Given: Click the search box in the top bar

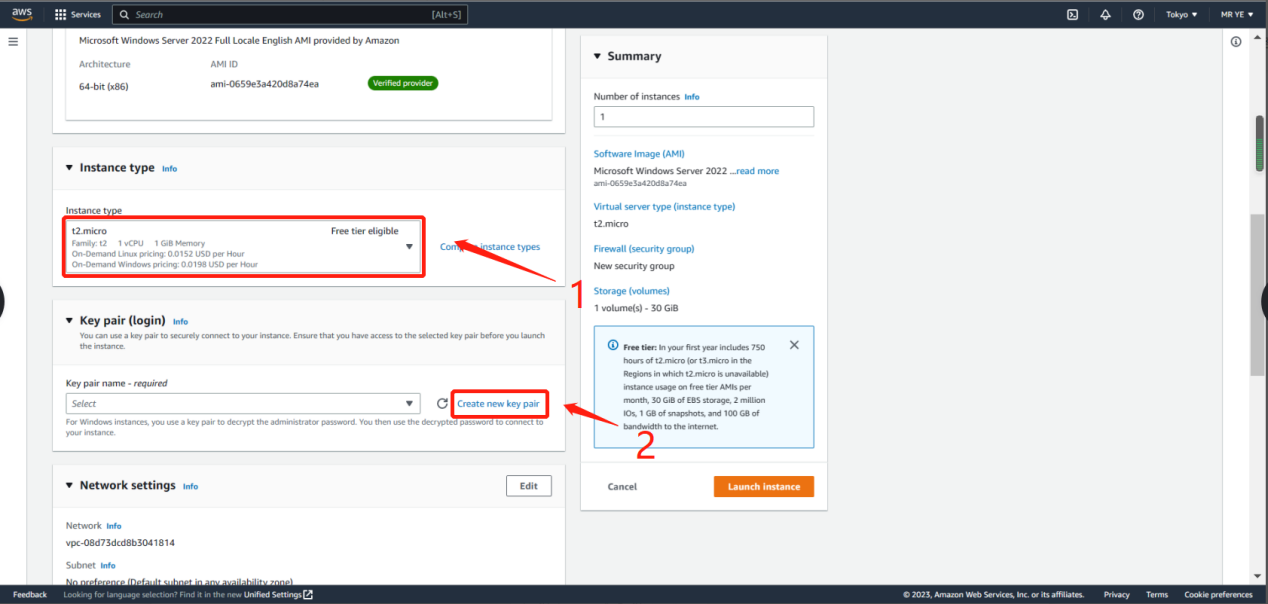Looking at the screenshot, I should [x=290, y=15].
